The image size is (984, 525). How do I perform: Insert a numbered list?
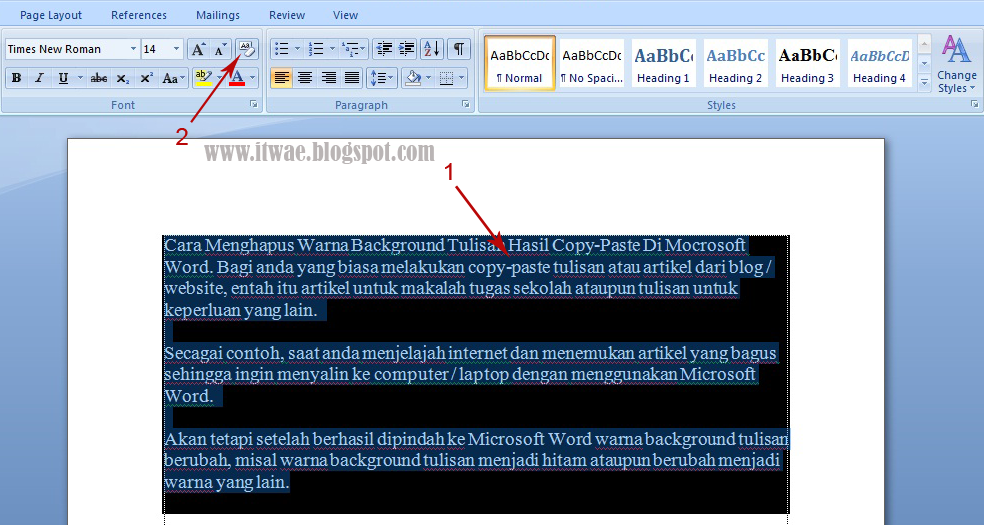(x=317, y=49)
